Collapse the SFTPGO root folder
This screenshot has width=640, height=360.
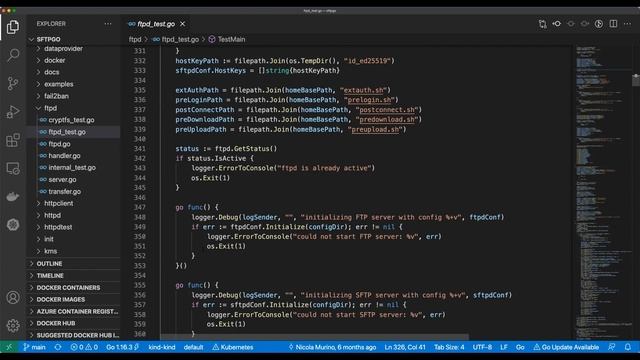[x=73, y=39]
